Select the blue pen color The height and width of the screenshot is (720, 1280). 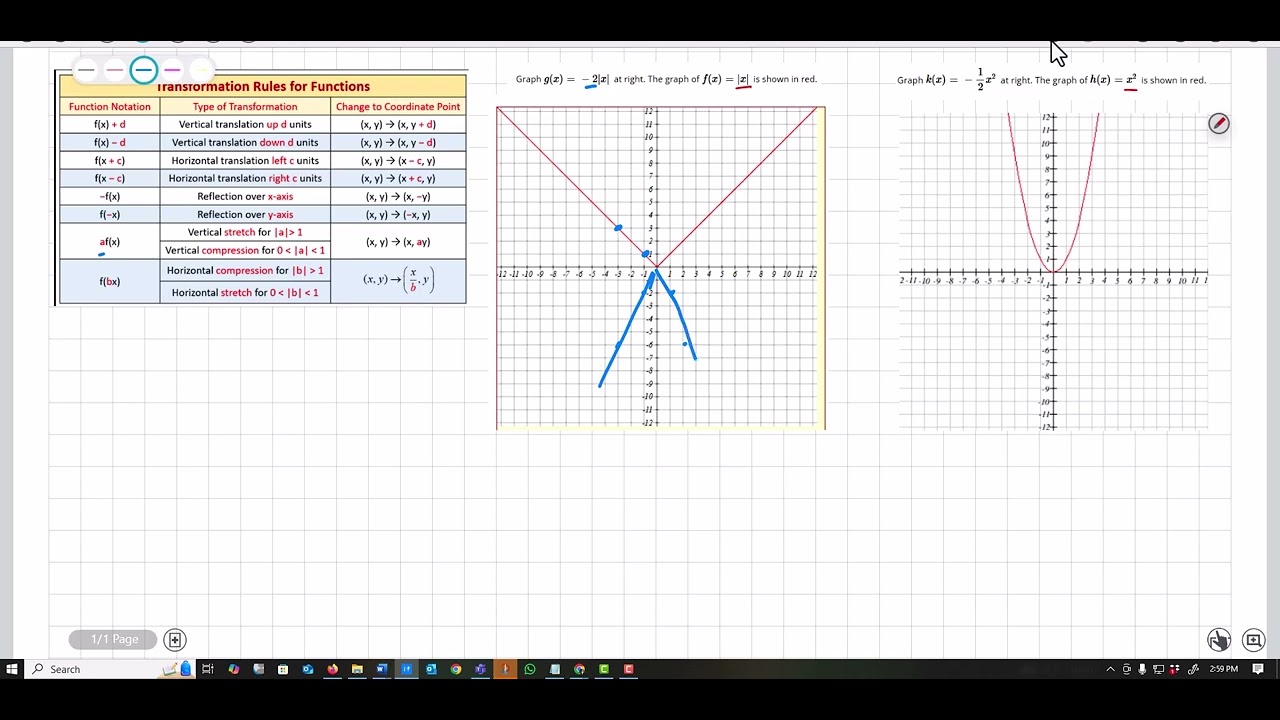coord(143,70)
